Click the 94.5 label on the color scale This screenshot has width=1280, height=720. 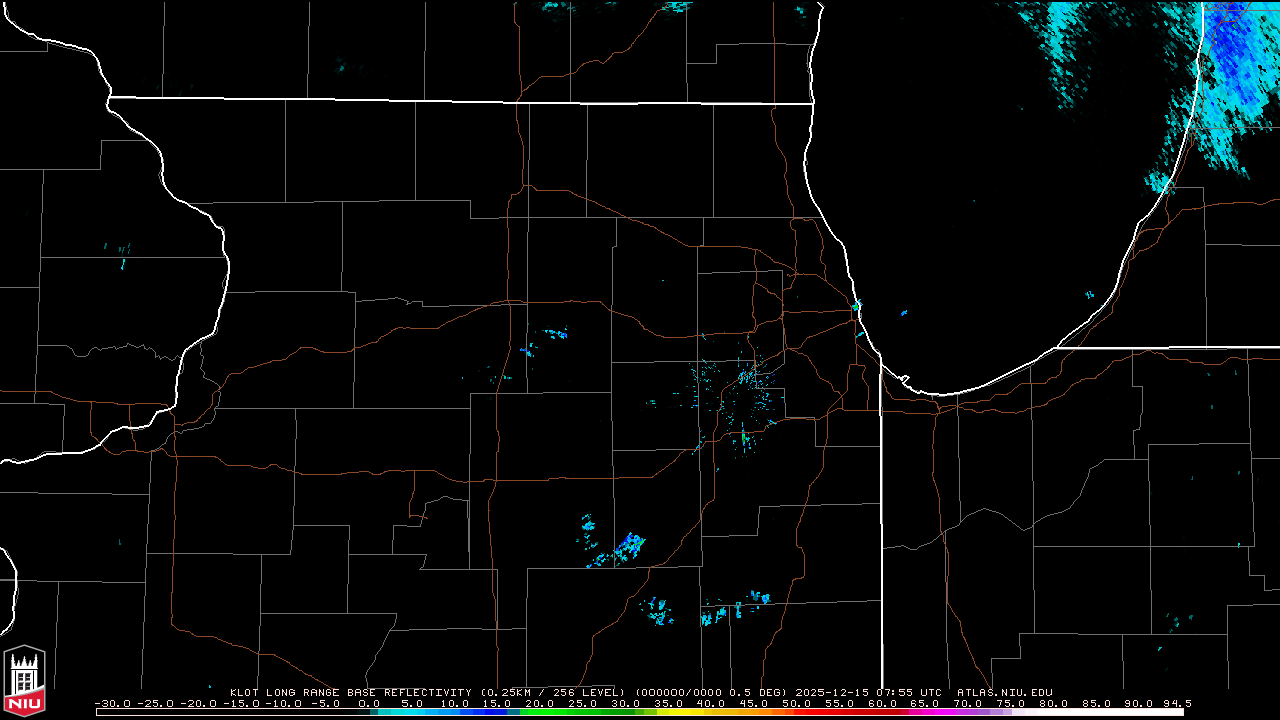tap(1174, 703)
